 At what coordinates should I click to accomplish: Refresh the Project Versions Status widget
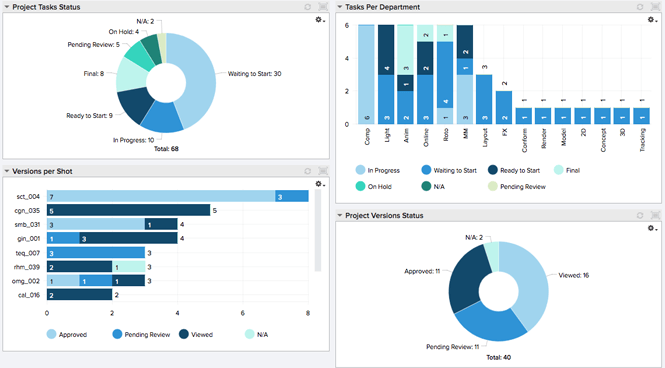pyautogui.click(x=640, y=215)
